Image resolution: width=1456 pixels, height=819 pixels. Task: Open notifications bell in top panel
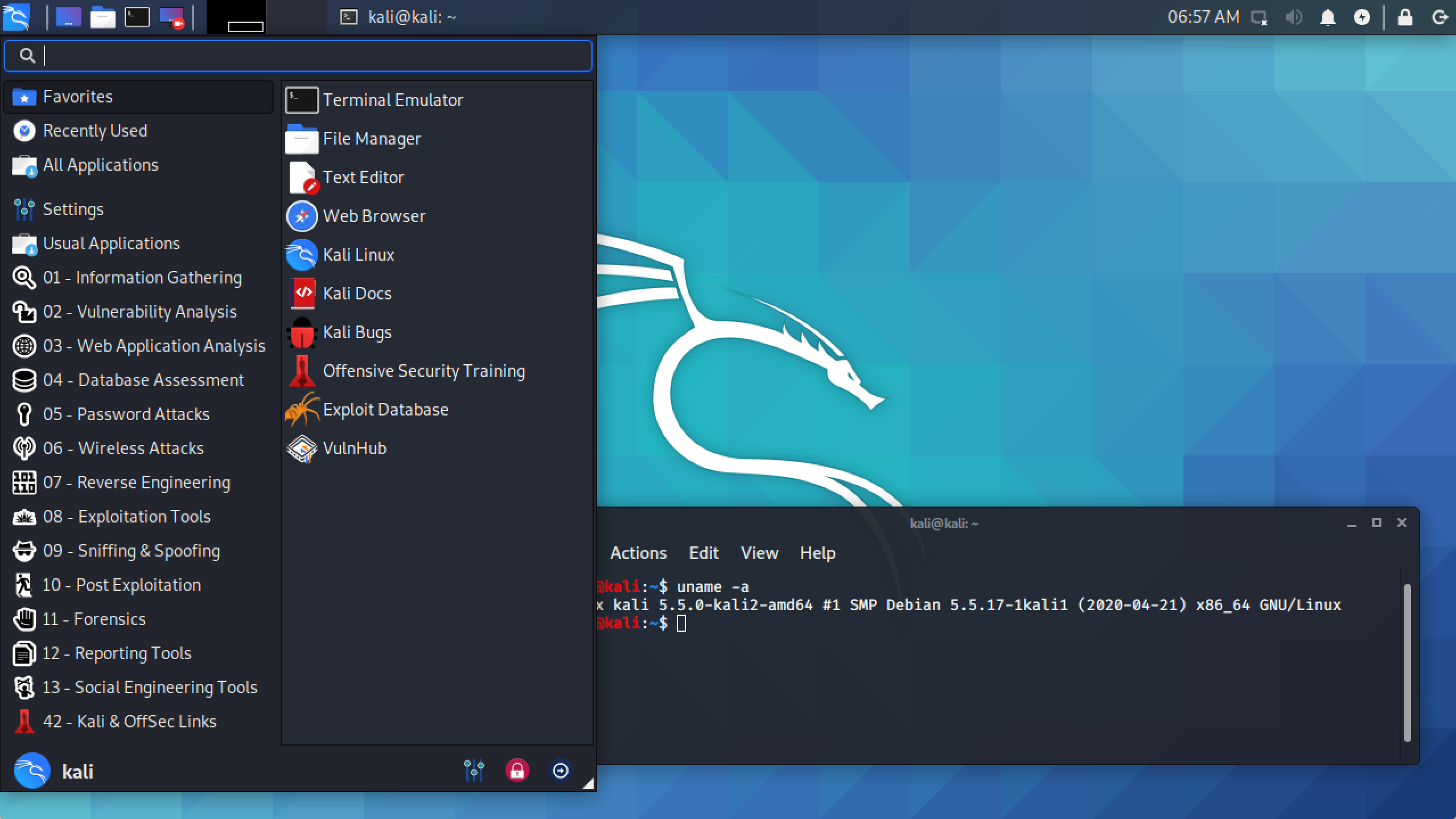click(x=1327, y=17)
